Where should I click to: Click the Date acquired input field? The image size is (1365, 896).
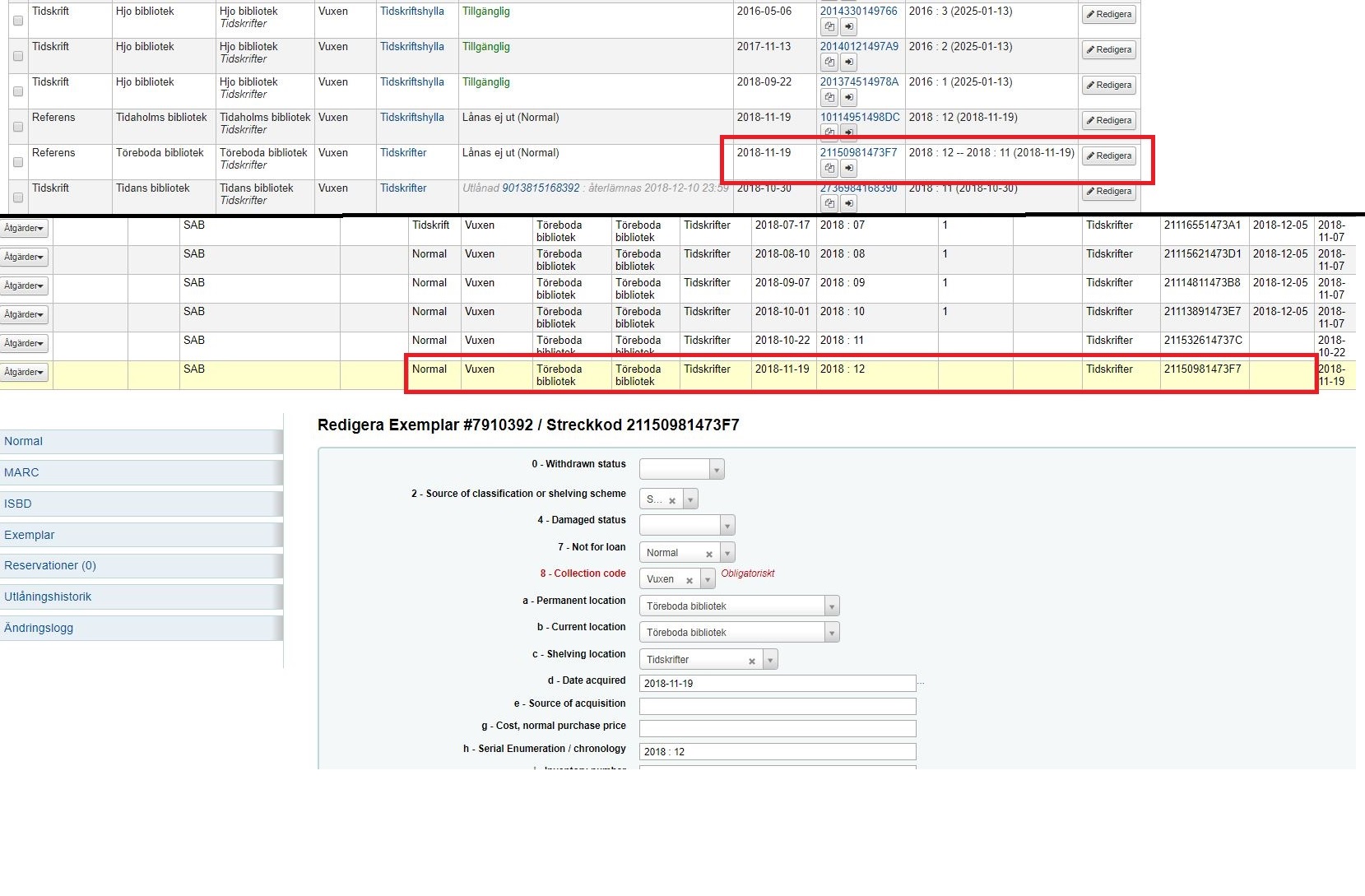pos(777,684)
